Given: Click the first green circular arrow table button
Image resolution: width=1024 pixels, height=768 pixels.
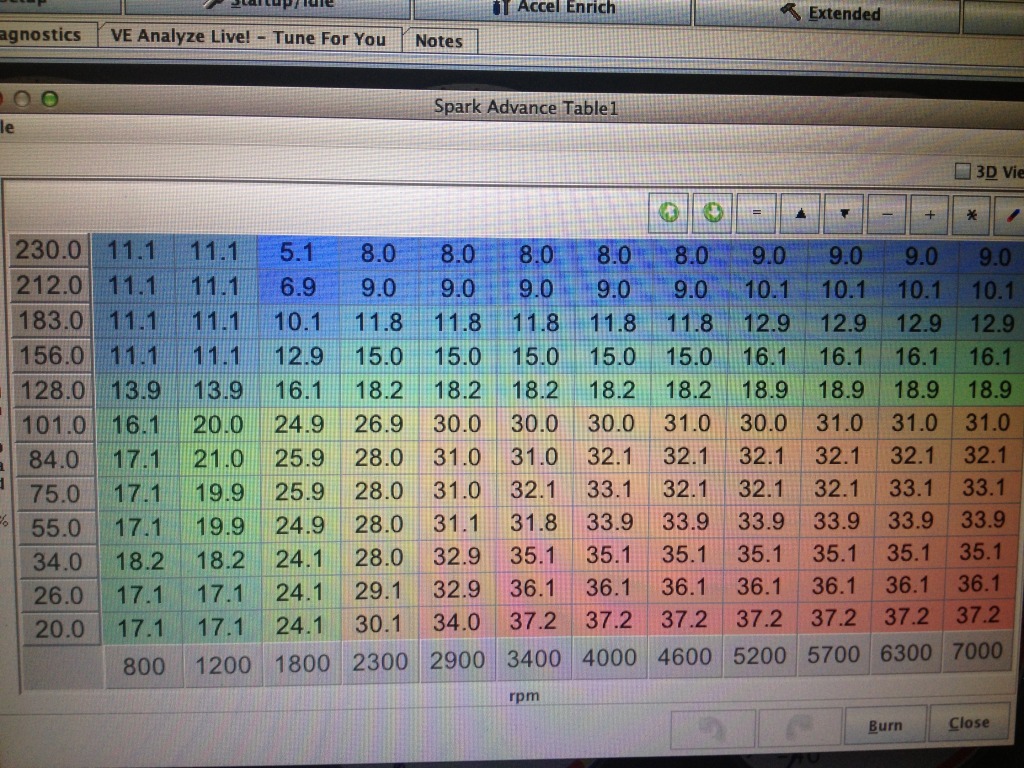Looking at the screenshot, I should (668, 212).
